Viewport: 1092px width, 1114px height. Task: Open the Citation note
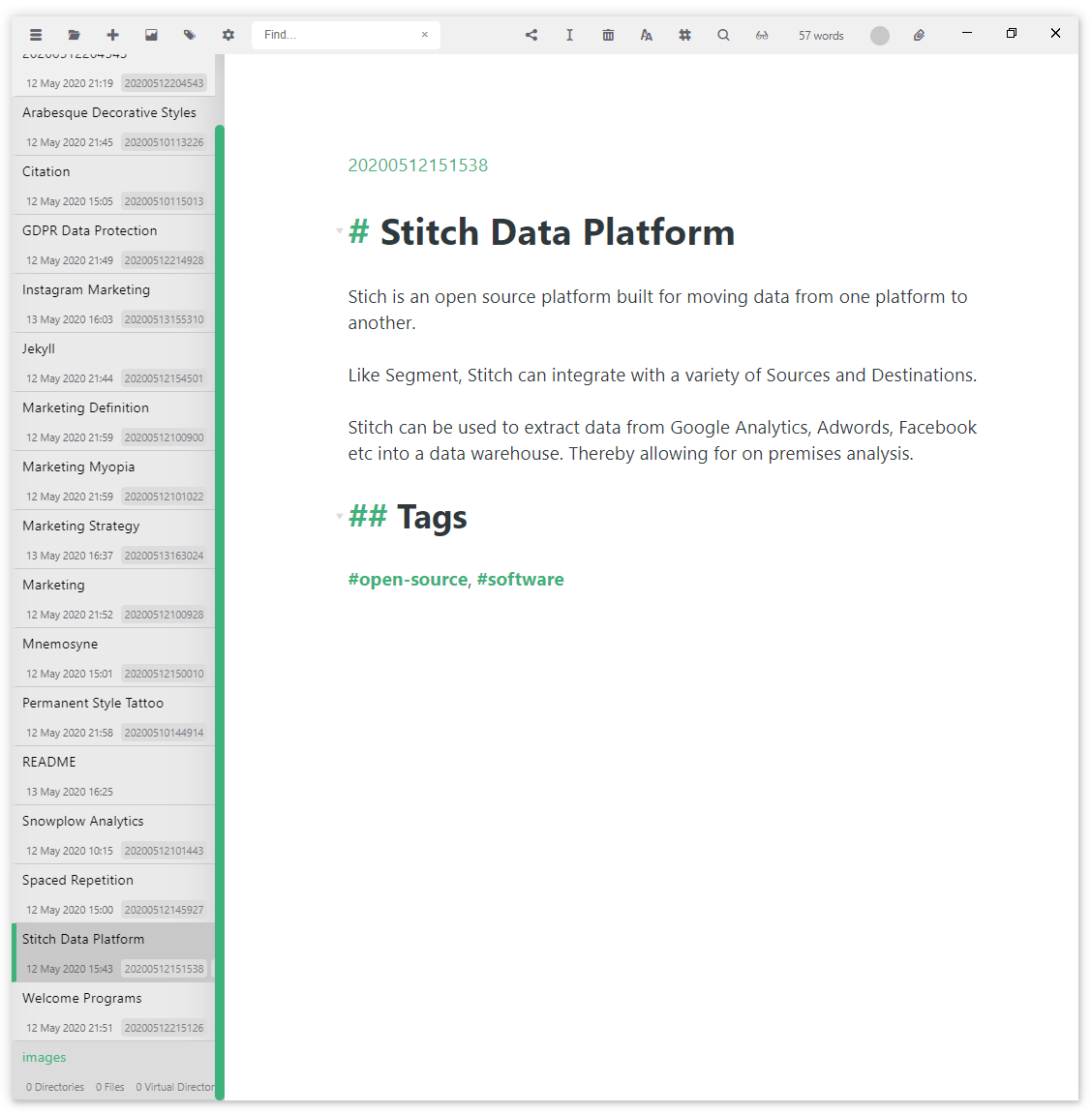click(x=113, y=185)
